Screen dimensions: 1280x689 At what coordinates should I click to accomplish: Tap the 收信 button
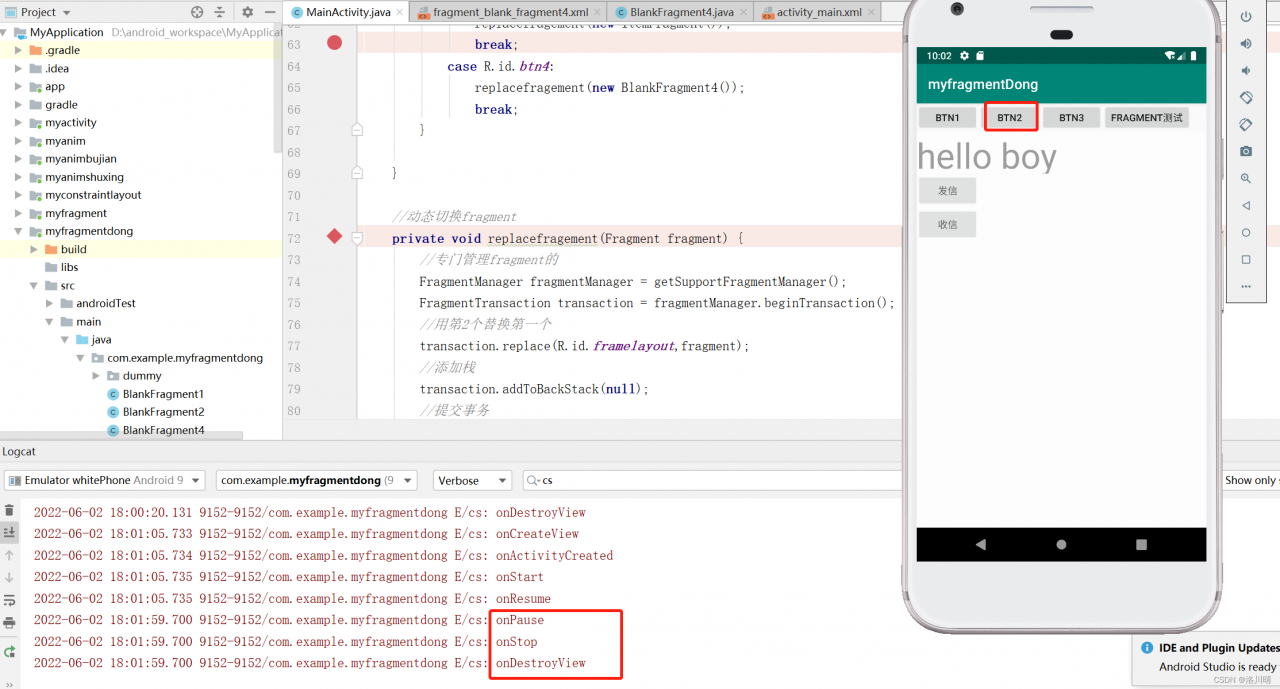pyautogui.click(x=947, y=224)
